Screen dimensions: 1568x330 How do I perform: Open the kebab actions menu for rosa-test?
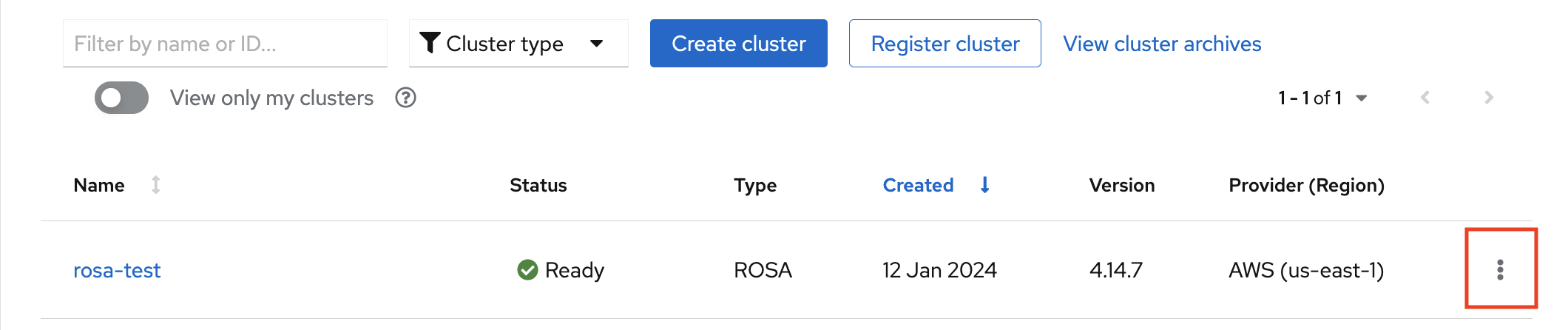1500,269
